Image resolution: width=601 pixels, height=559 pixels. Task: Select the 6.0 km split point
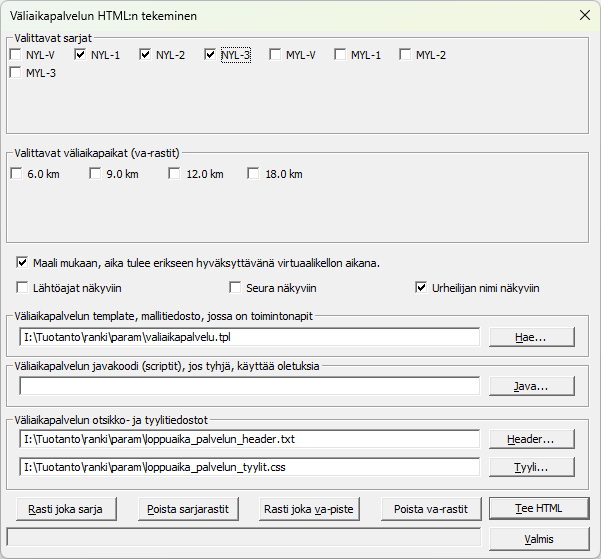click(x=16, y=174)
